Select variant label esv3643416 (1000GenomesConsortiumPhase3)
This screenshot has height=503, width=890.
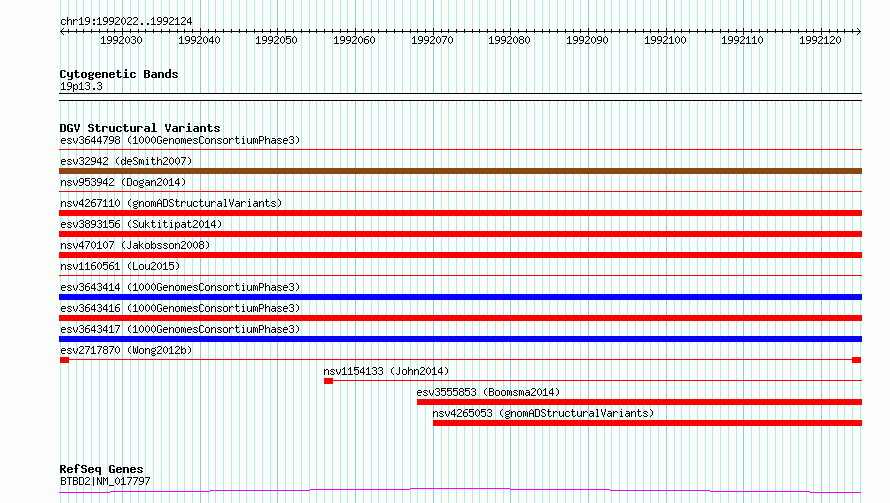click(180, 308)
